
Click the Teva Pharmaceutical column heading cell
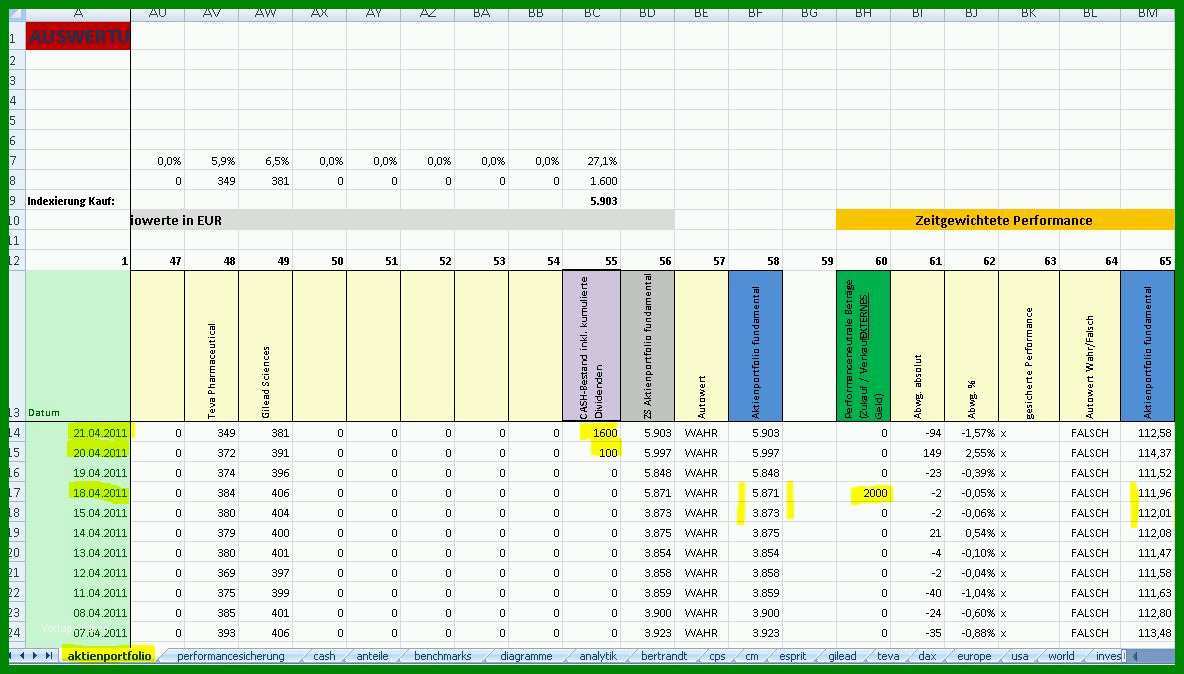(211, 346)
